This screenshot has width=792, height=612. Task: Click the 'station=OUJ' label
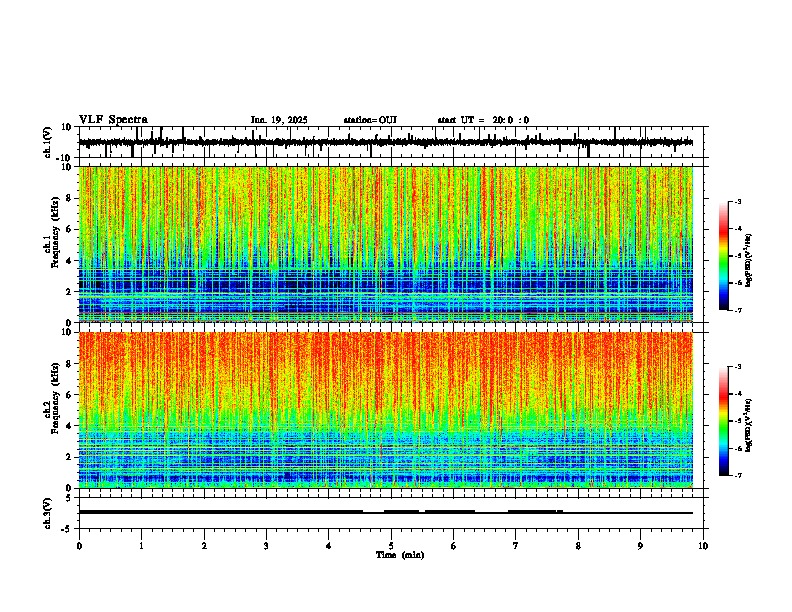pyautogui.click(x=370, y=120)
